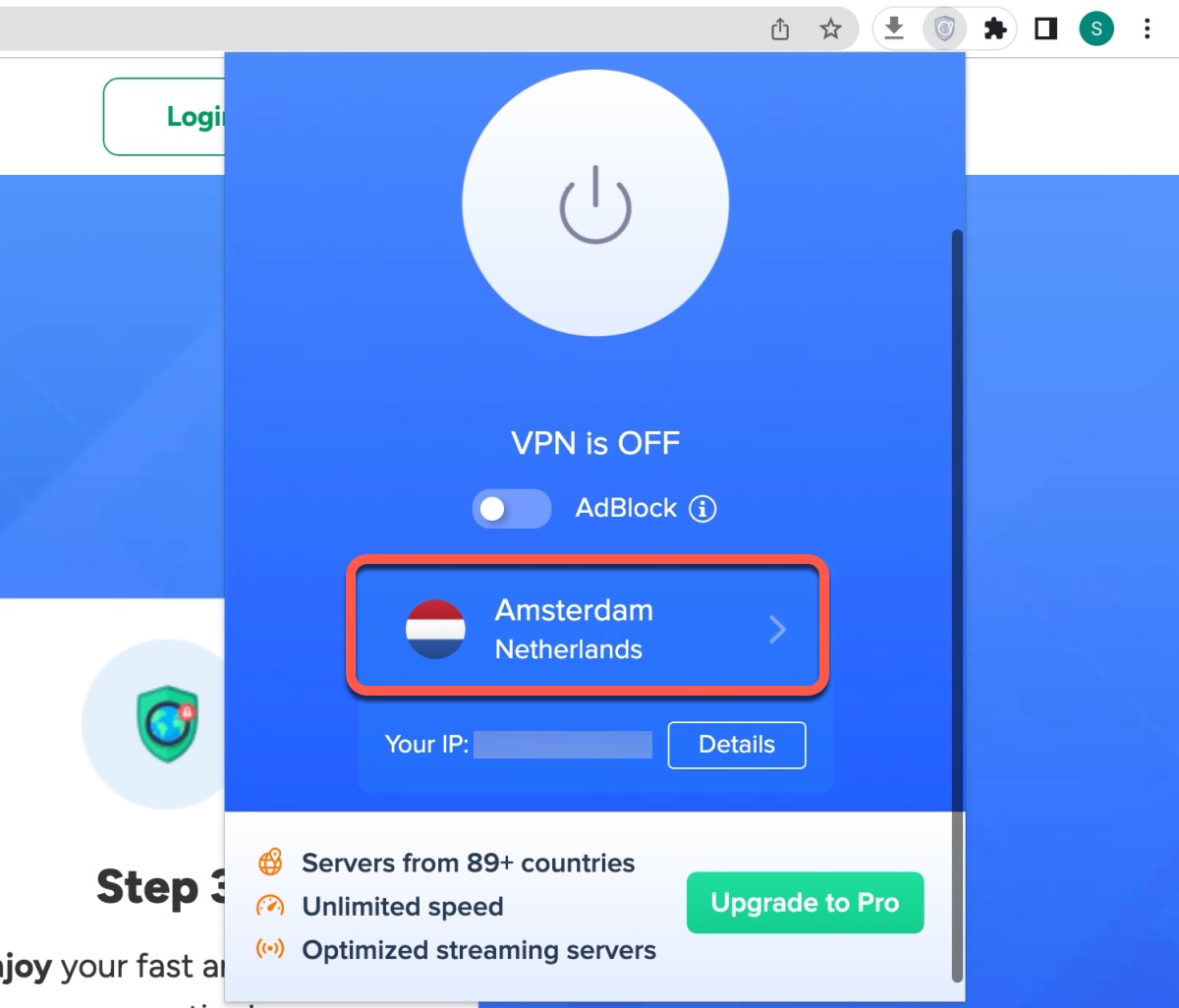Open the Chrome downloads icon

coord(893,29)
